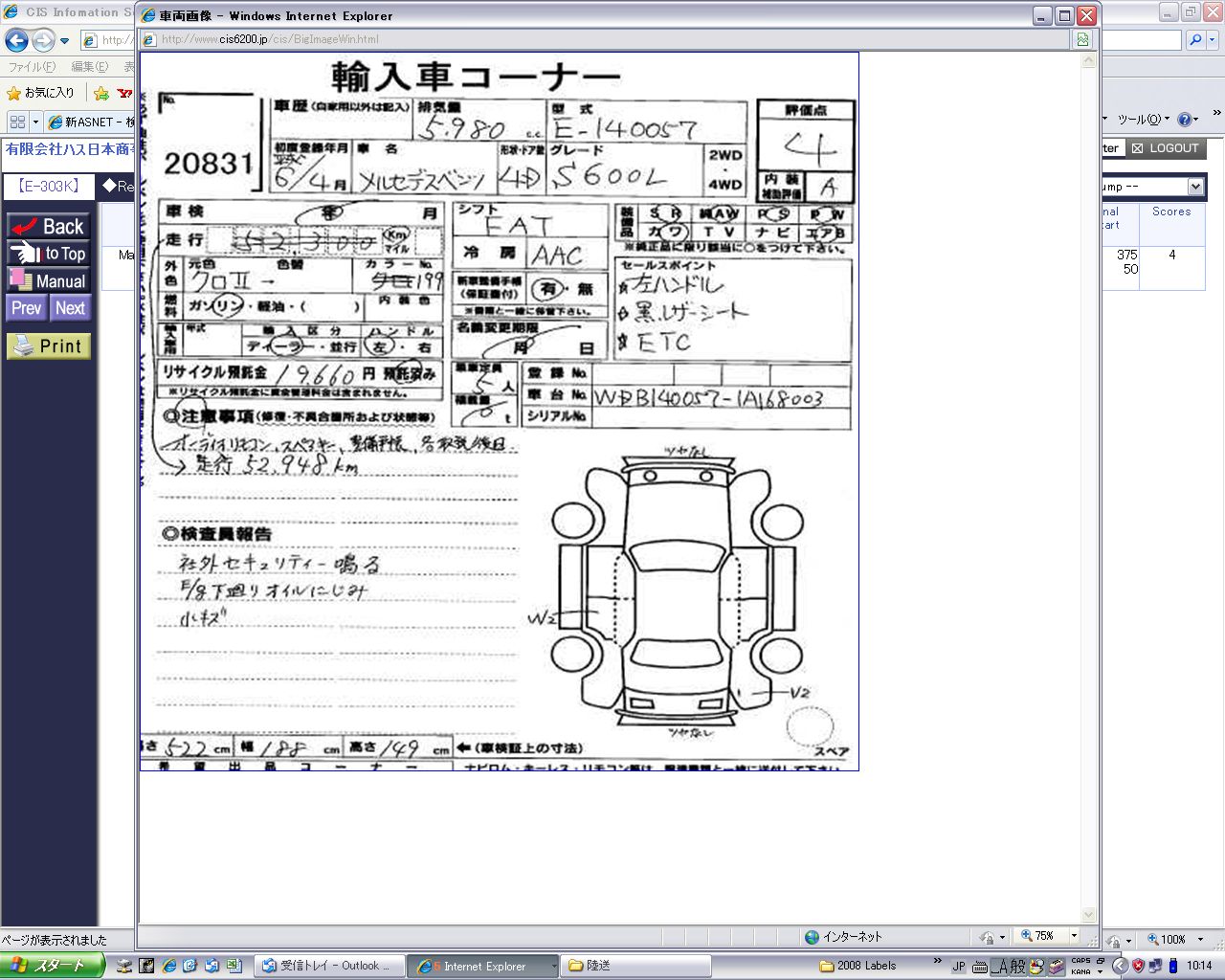The image size is (1225, 980).
Task: Click the popup vertical scrollbar down arrow
Action: [1088, 915]
